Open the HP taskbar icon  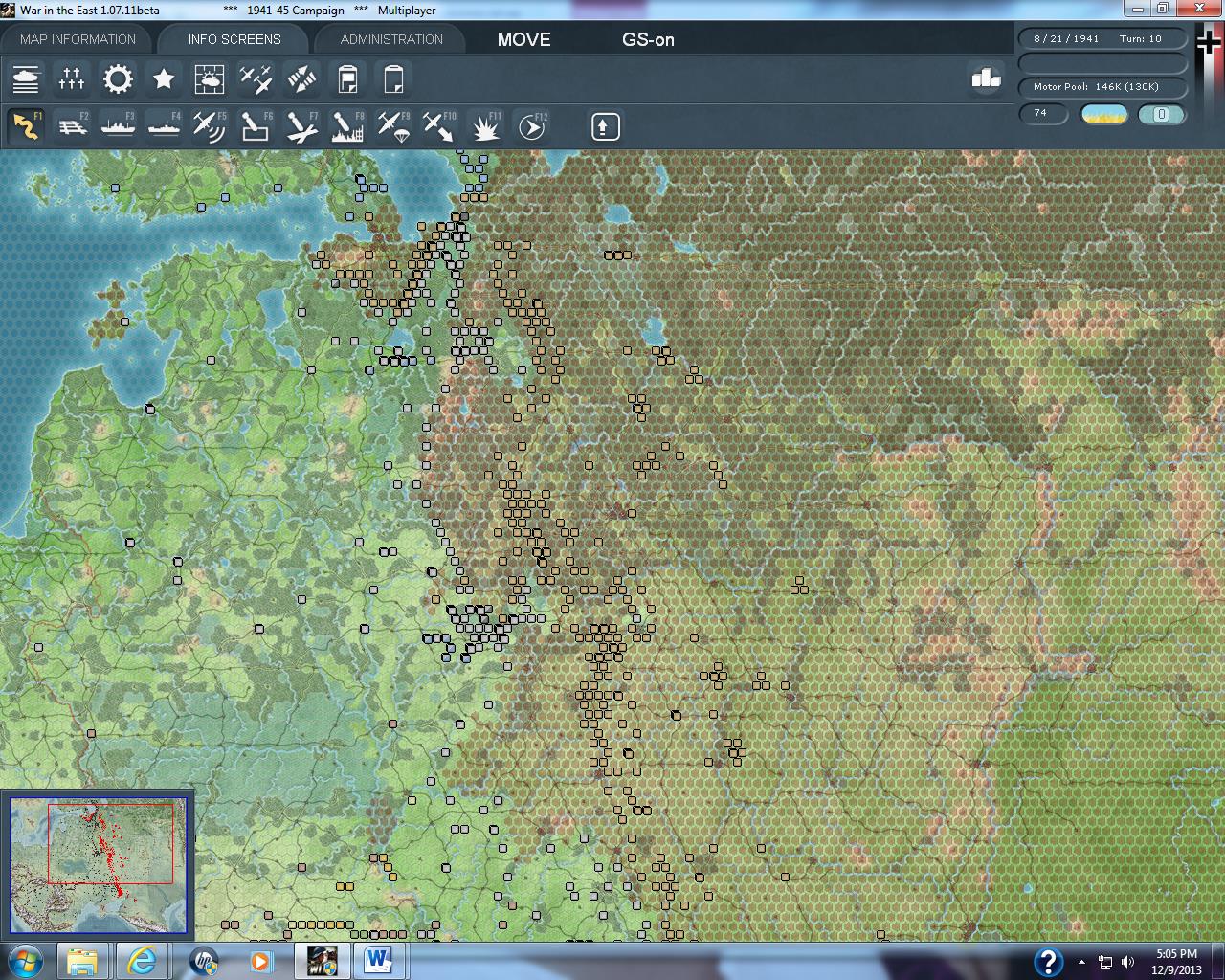click(x=204, y=961)
